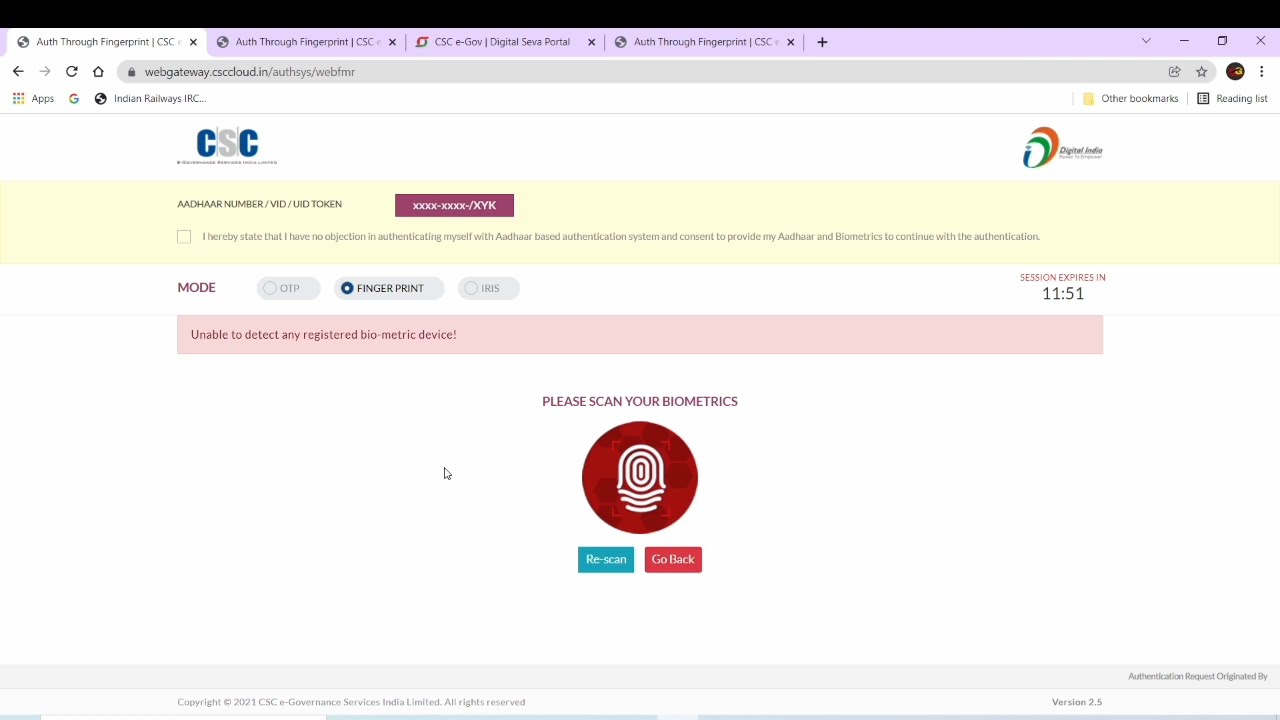Click the Re-scan button
Screen dimensions: 1280x720
tap(606, 560)
